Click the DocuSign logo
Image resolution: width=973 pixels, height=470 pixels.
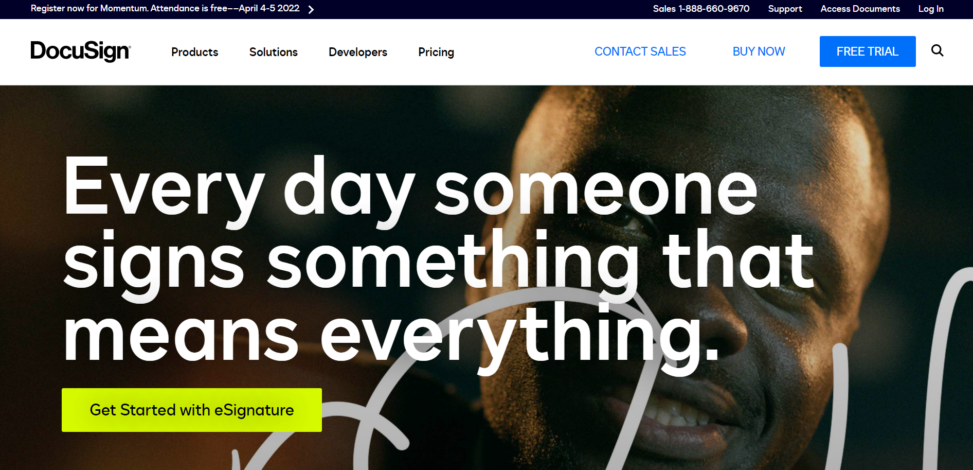coord(80,52)
